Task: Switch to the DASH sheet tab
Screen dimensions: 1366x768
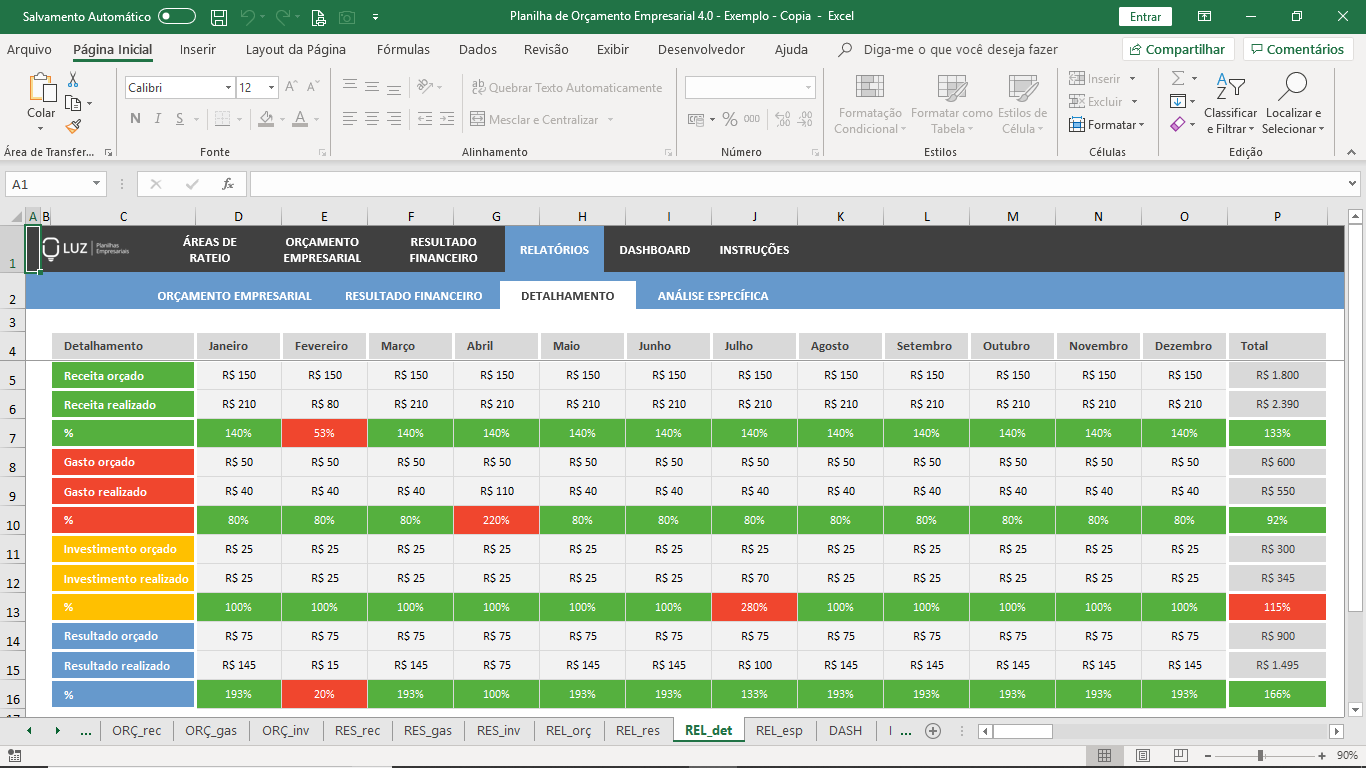Action: [x=845, y=730]
